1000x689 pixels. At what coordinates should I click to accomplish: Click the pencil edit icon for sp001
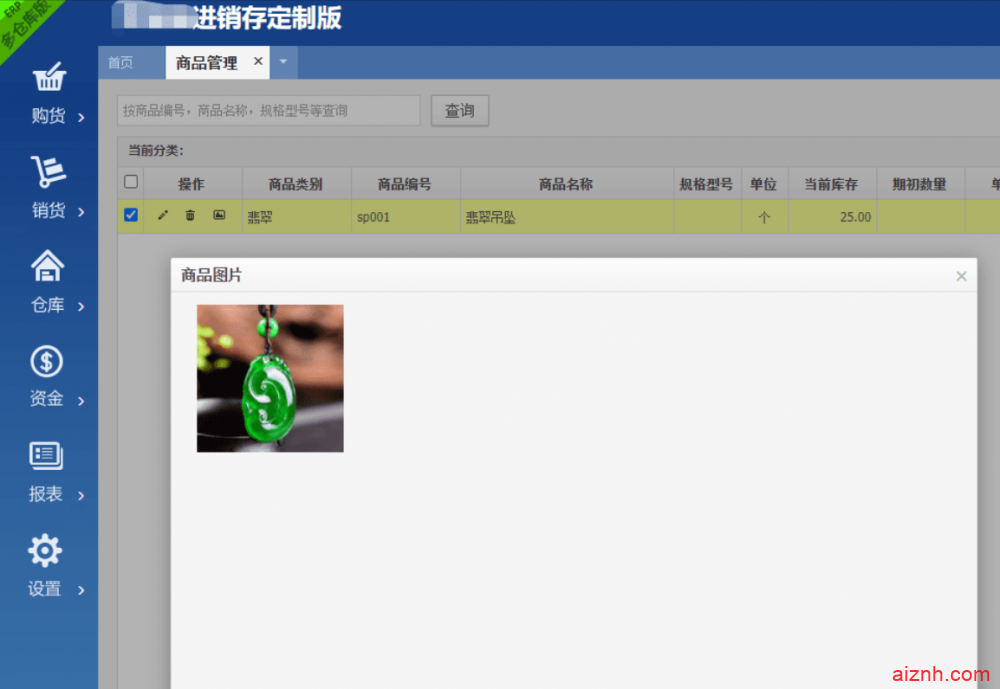(163, 216)
